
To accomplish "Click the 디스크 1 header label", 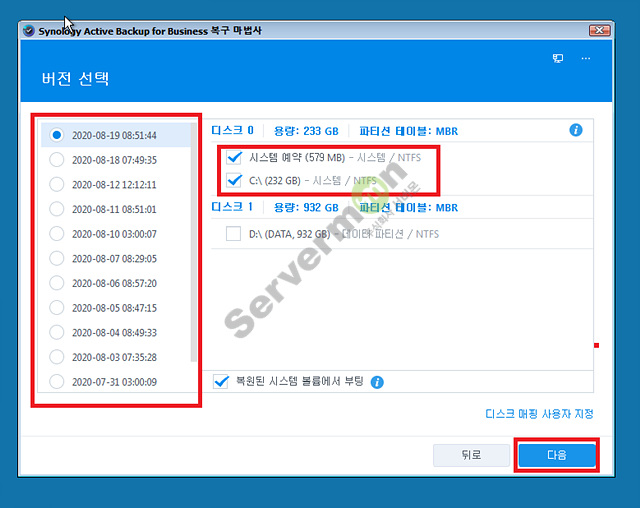I will pyautogui.click(x=232, y=207).
